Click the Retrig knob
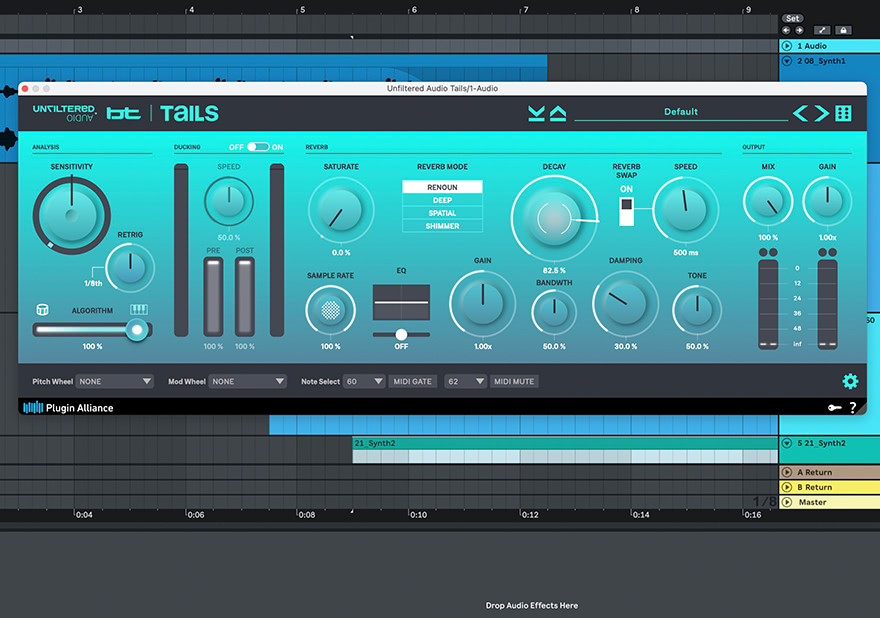This screenshot has height=618, width=880. (x=130, y=268)
